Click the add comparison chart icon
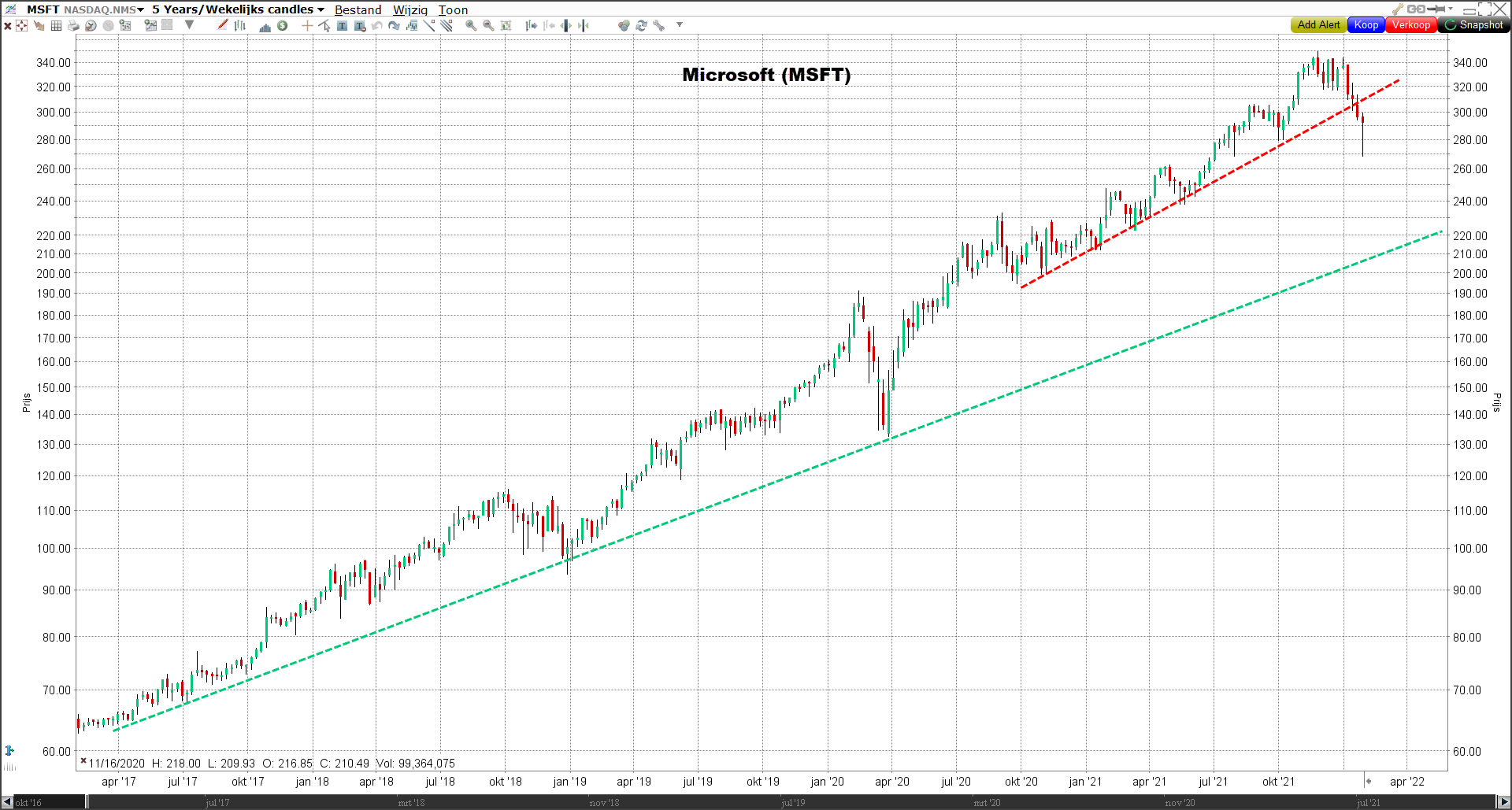The height and width of the screenshot is (810, 1512). coord(150,25)
